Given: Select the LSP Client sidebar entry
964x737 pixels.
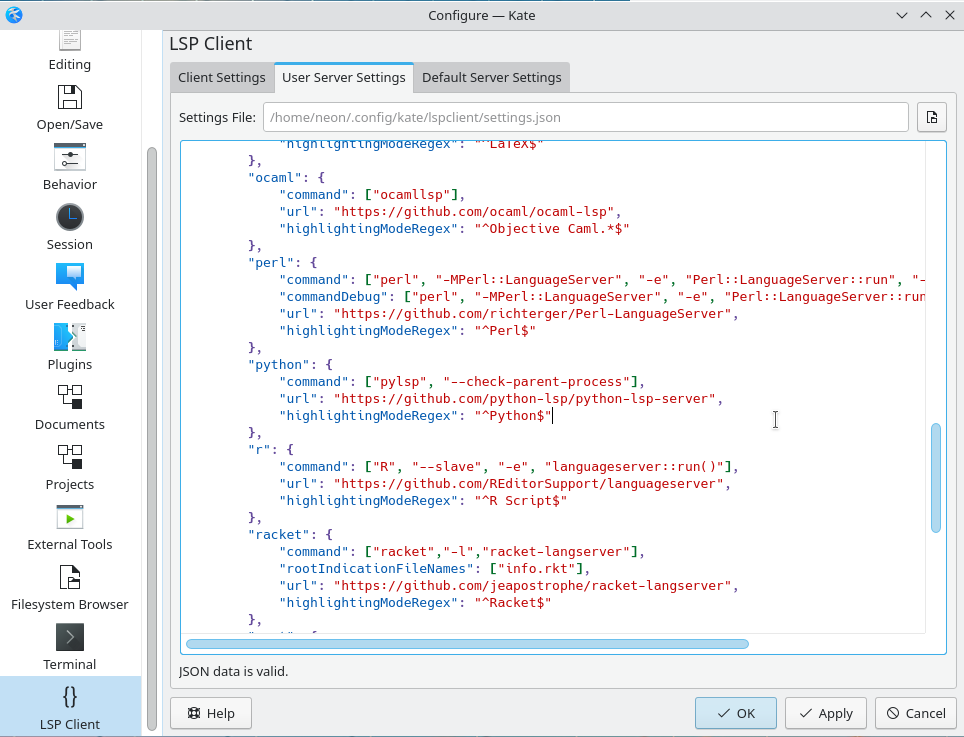Looking at the screenshot, I should pos(69,707).
